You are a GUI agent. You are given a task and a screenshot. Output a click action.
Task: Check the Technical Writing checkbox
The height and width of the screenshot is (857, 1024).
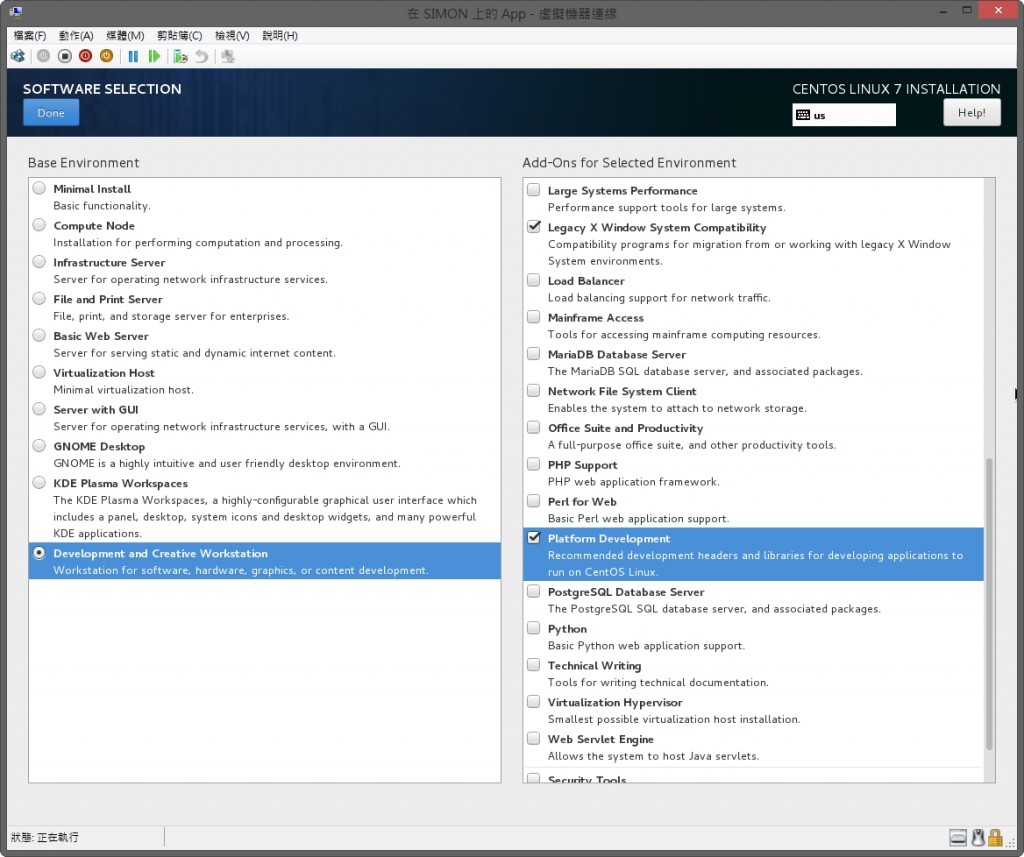534,664
